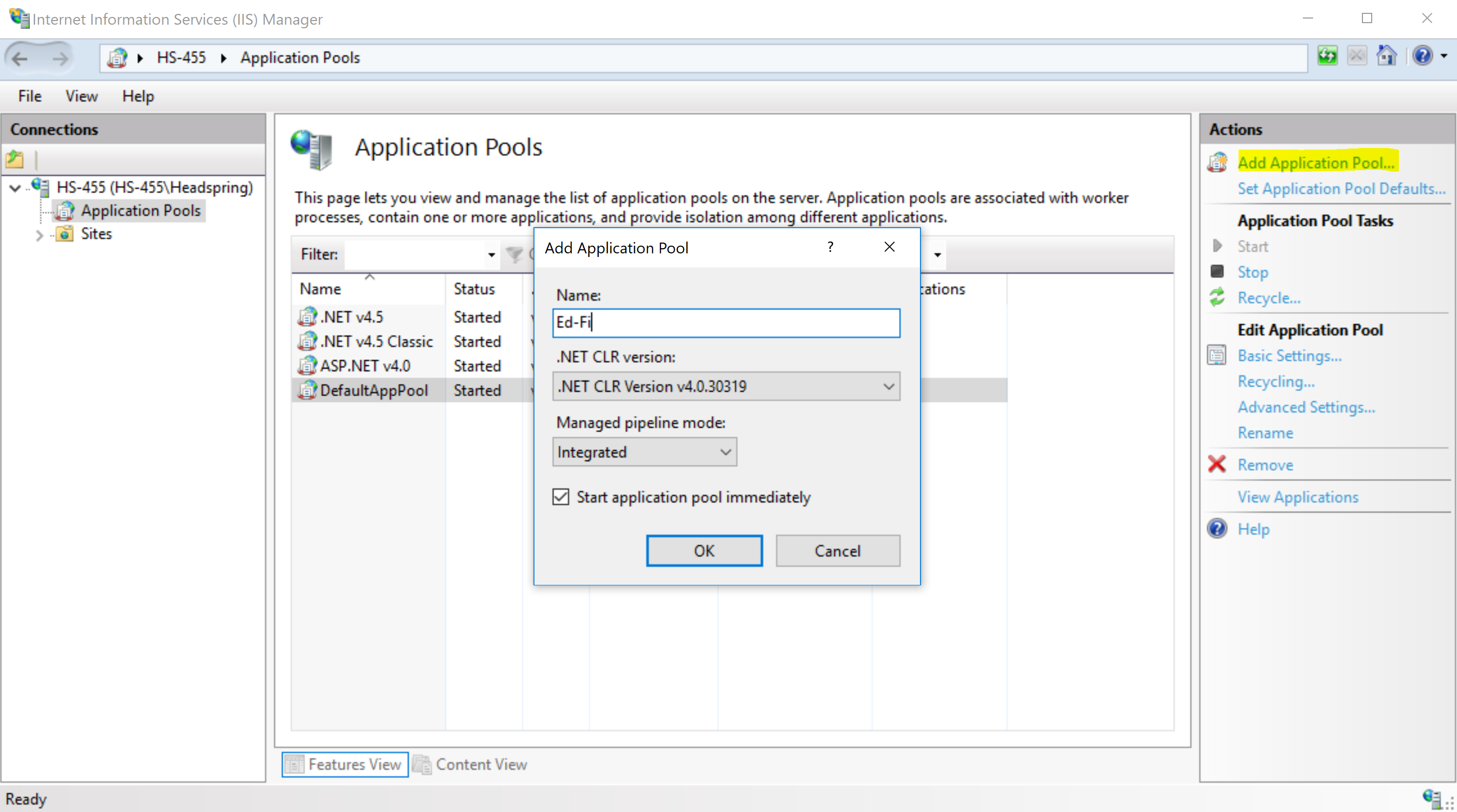Click Cancel in Add Application Pool dialog
Screen dimensions: 1457x812
(838, 551)
